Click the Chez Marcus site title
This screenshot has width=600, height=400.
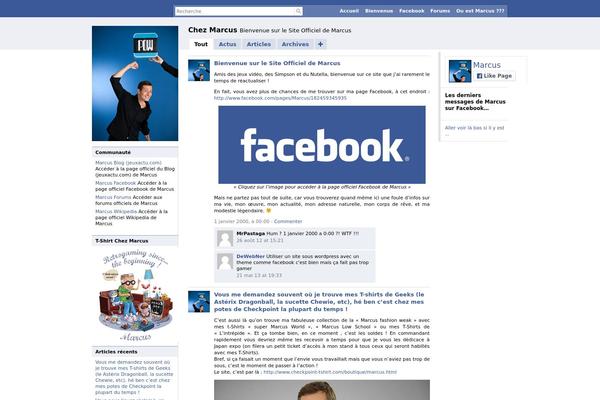pos(212,30)
